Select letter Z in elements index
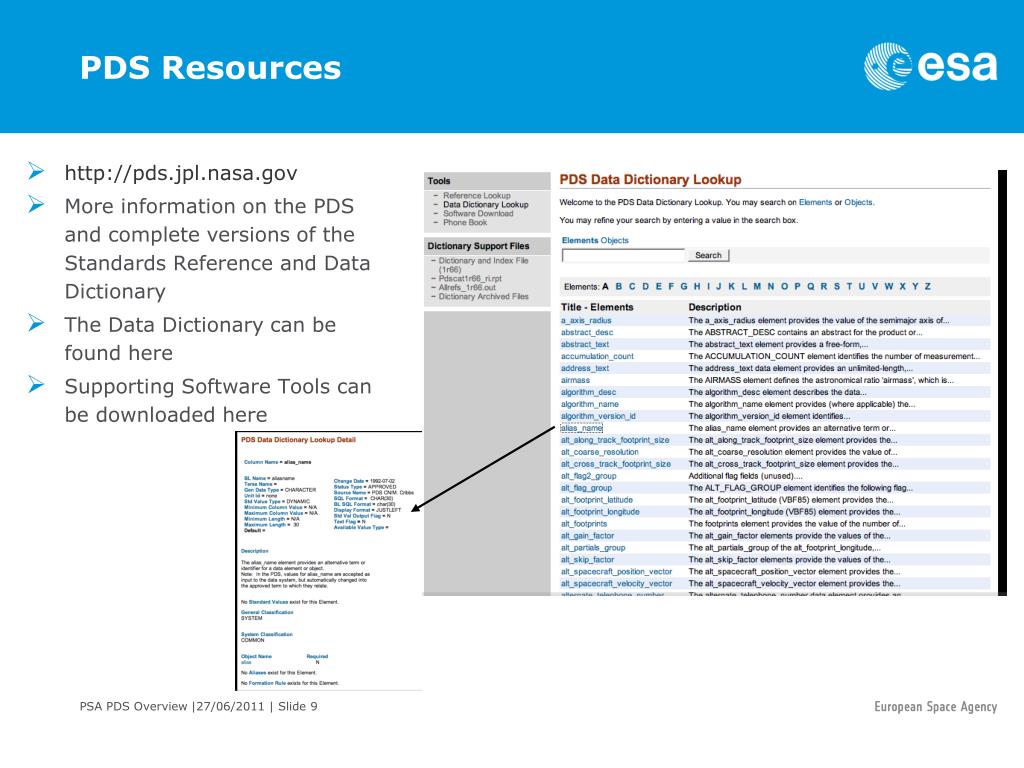 tap(927, 287)
